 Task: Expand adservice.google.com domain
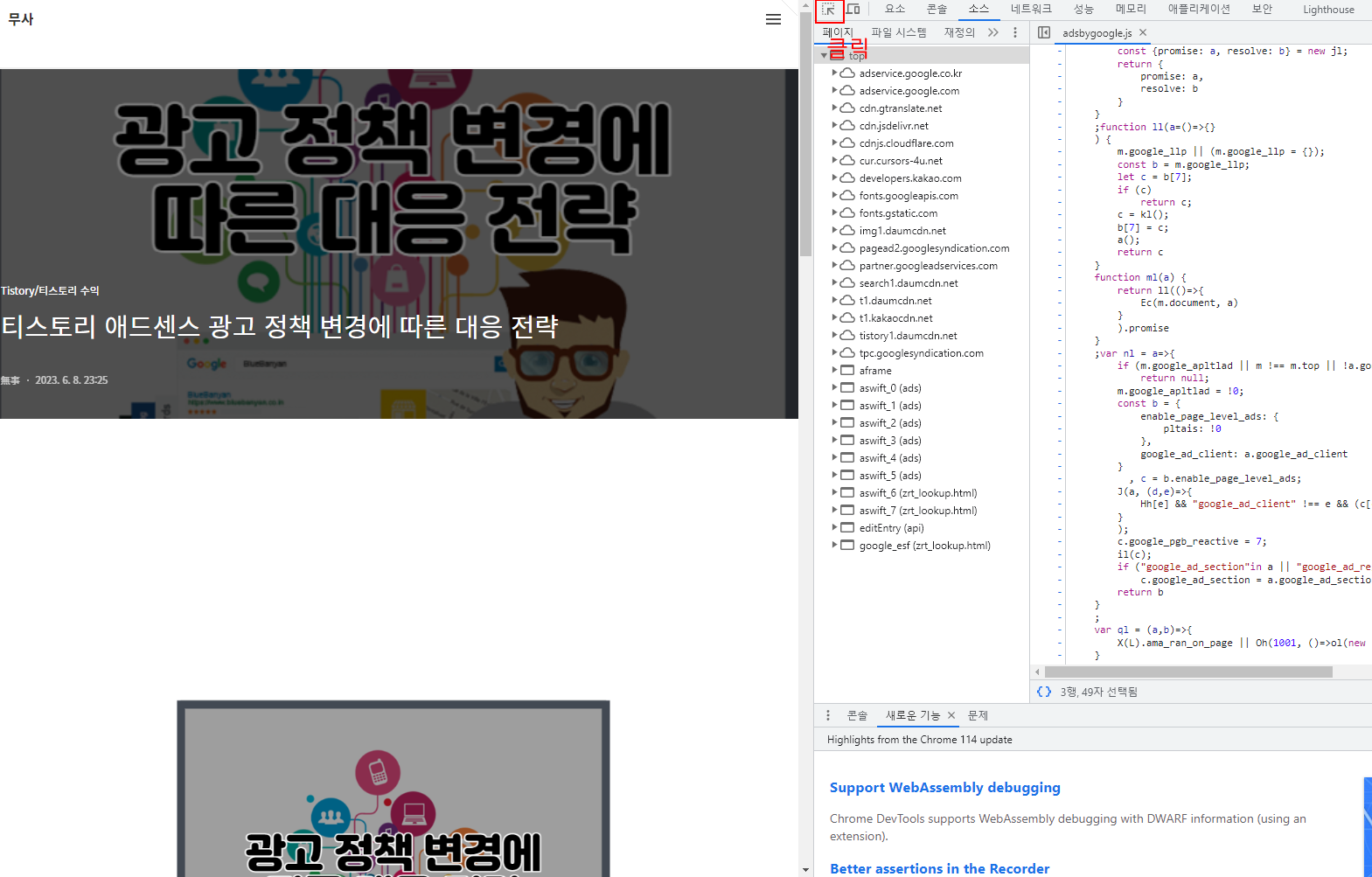(834, 90)
